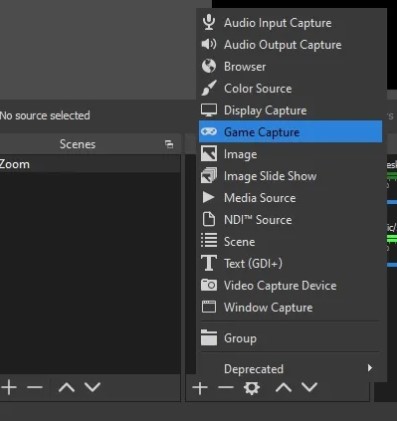The image size is (397, 421).
Task: Click the stacked images icon for Slide Show
Action: point(209,176)
